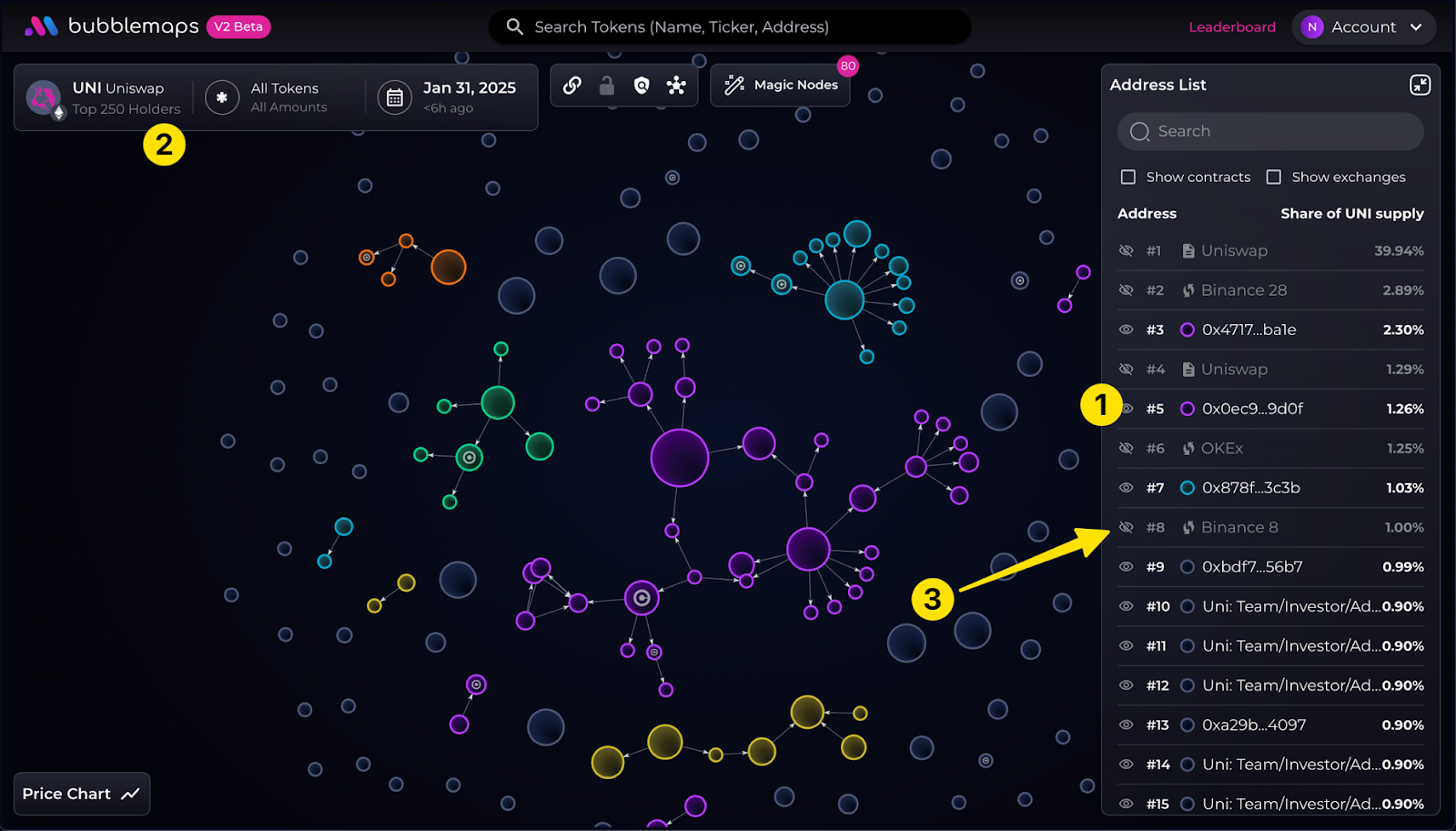
Task: Collapse the Address List panel
Action: 1420,85
